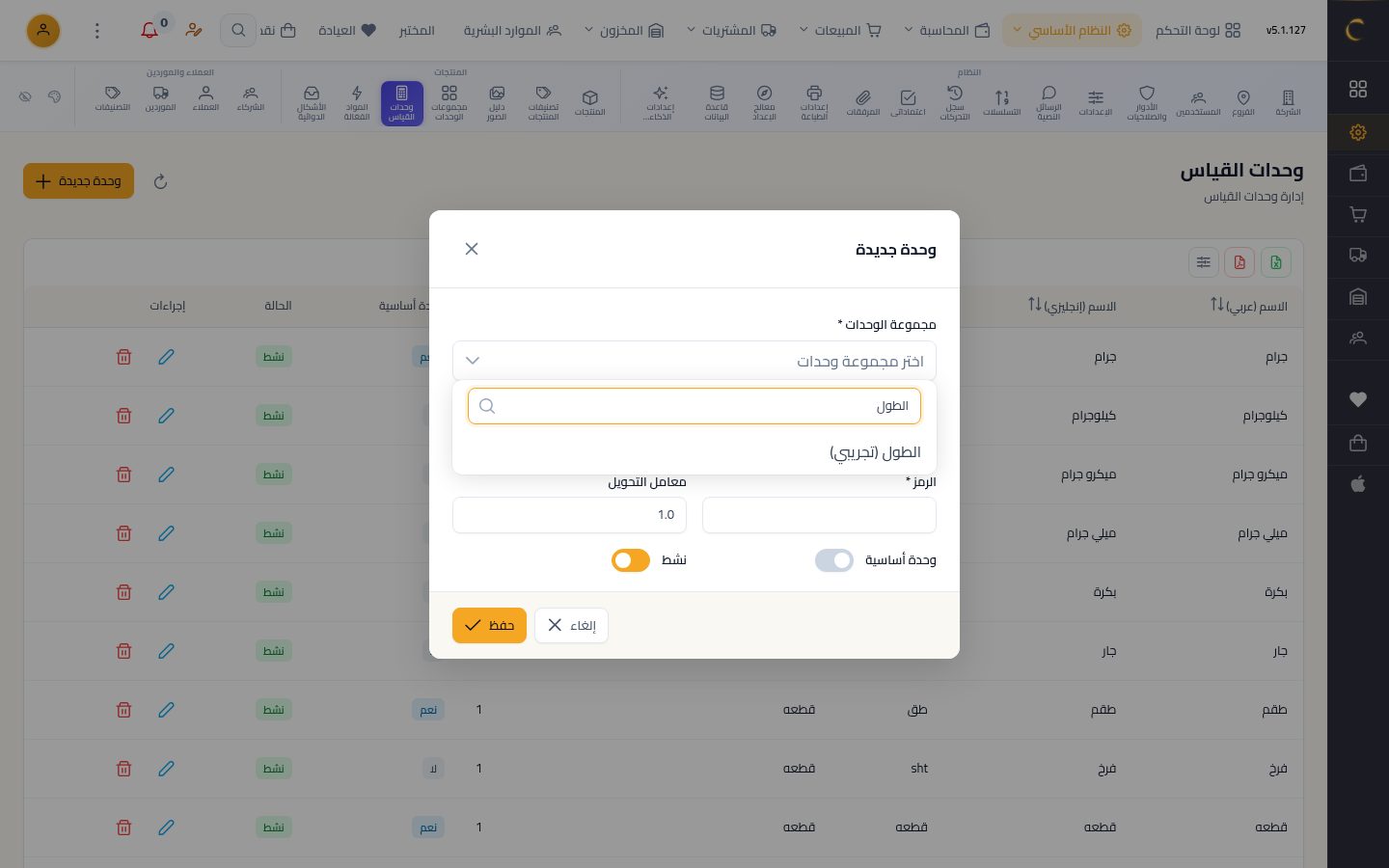Image resolution: width=1389 pixels, height=868 pixels.
Task: Open الفروع (Branches) in the toolbar
Action: [1243, 103]
